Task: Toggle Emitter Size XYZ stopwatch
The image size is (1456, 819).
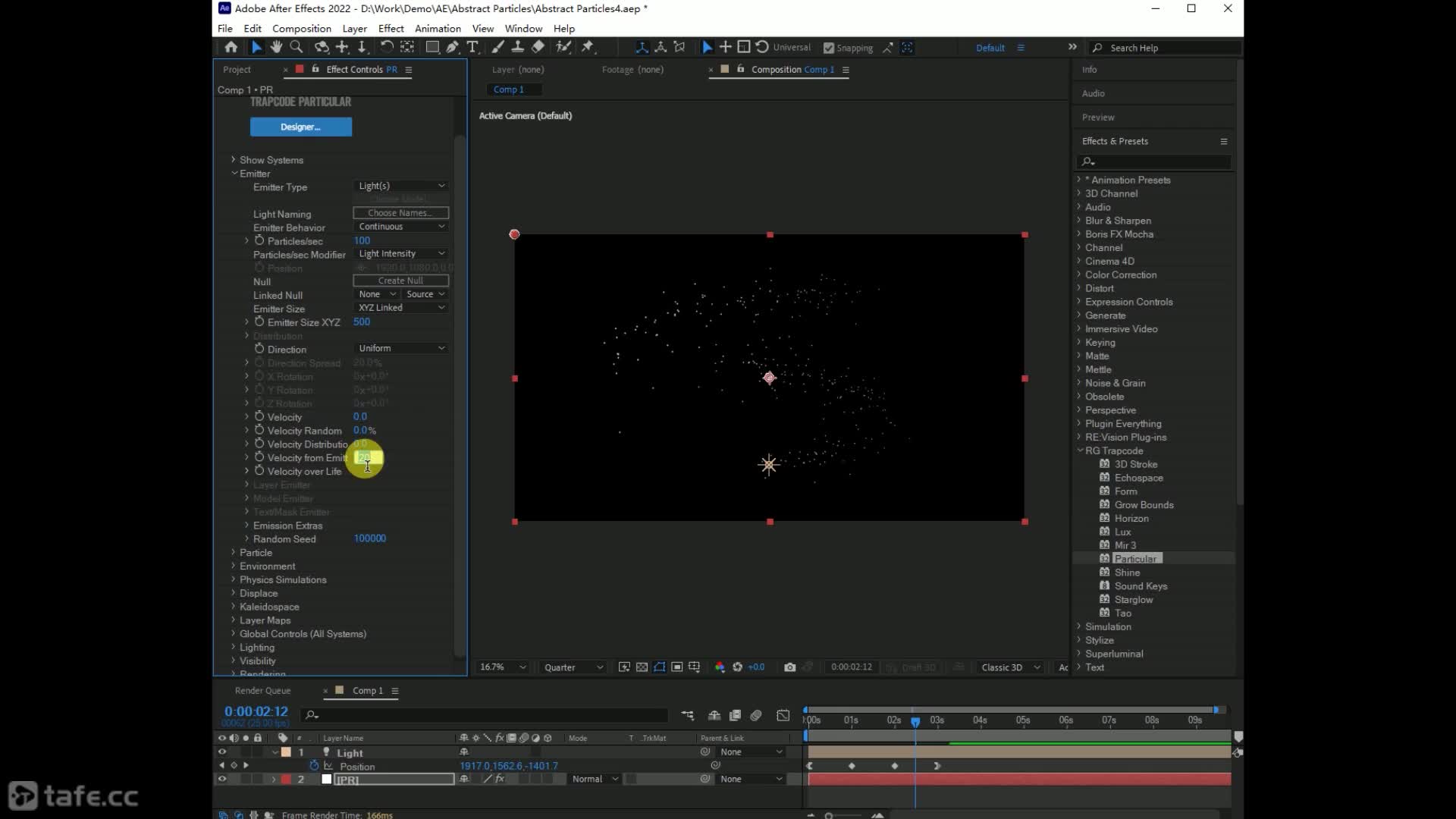Action: (x=259, y=322)
